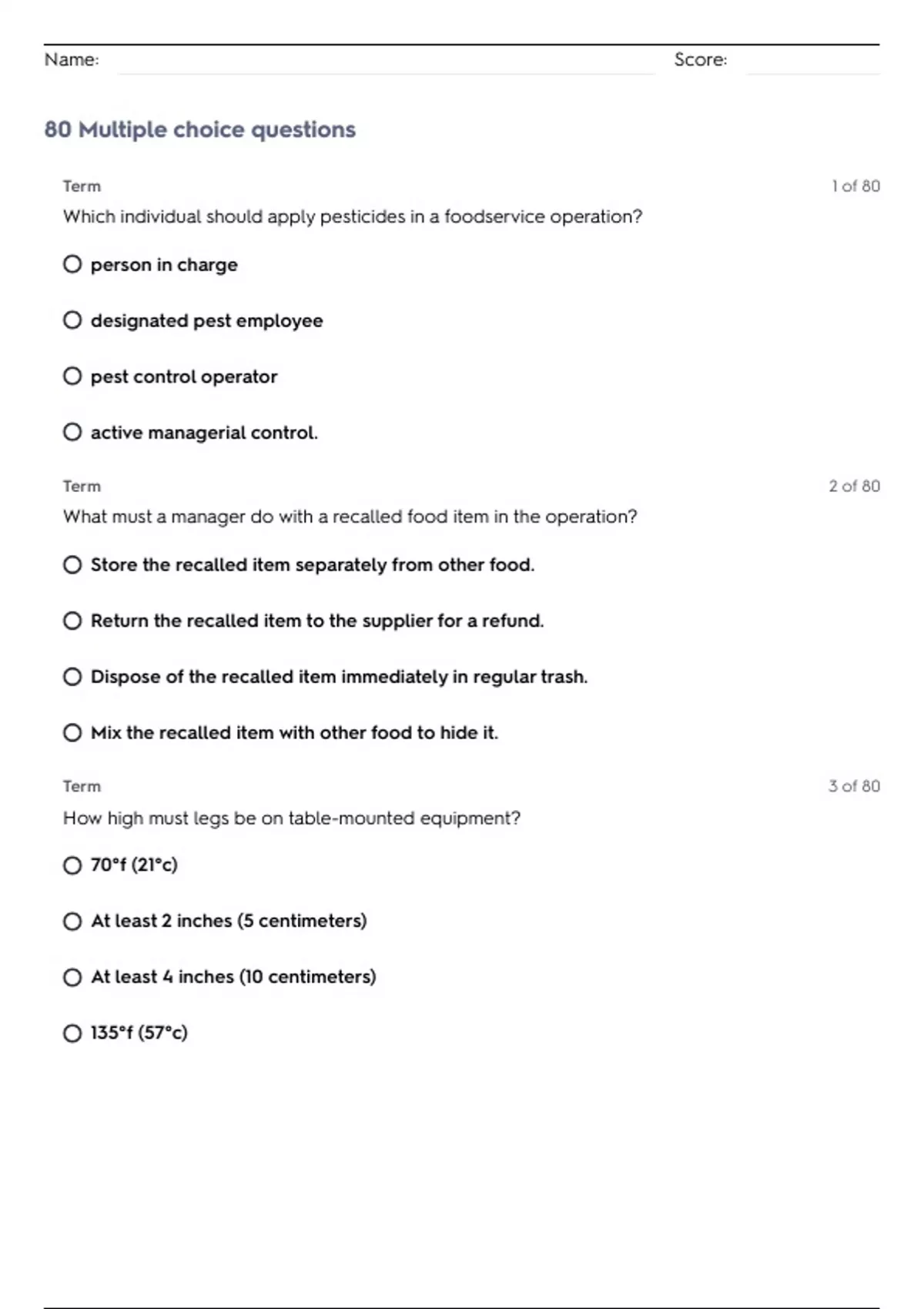Viewport: 924px width, 1309px height.
Task: Click the Name input line
Action: (x=386, y=62)
